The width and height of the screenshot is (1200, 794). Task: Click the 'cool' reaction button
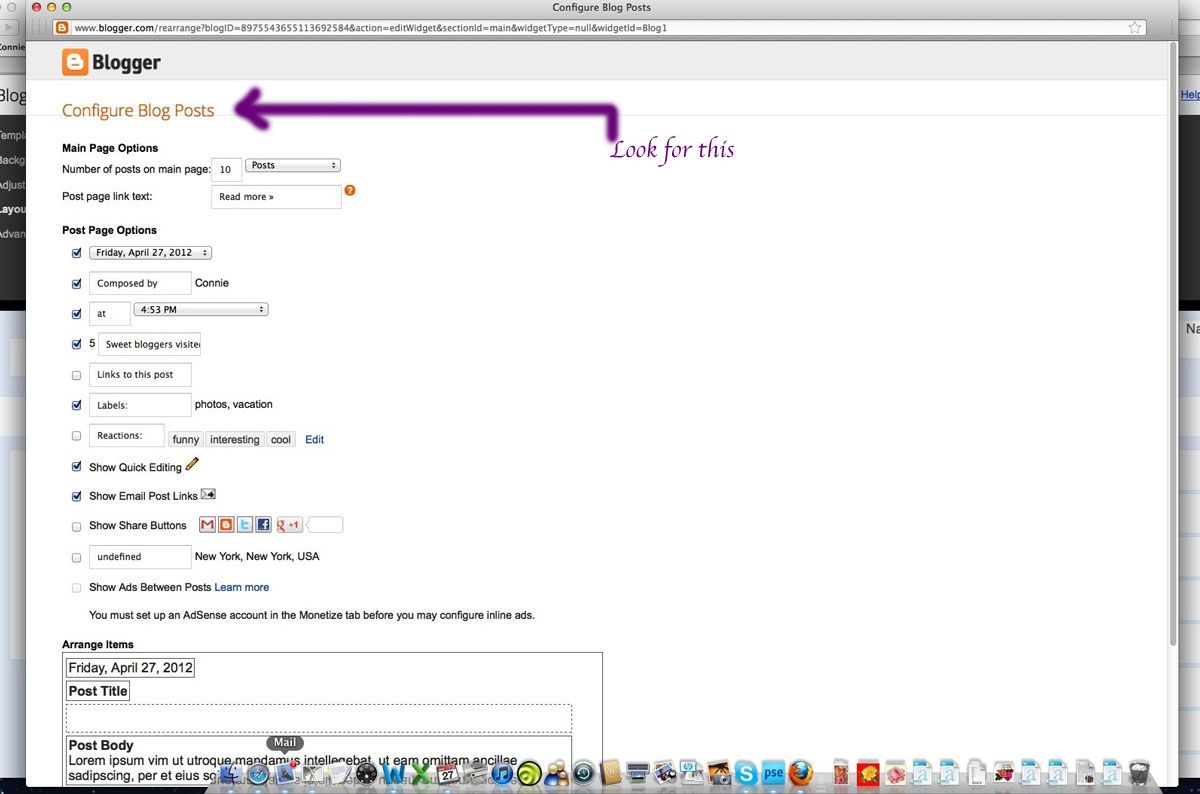pos(281,440)
